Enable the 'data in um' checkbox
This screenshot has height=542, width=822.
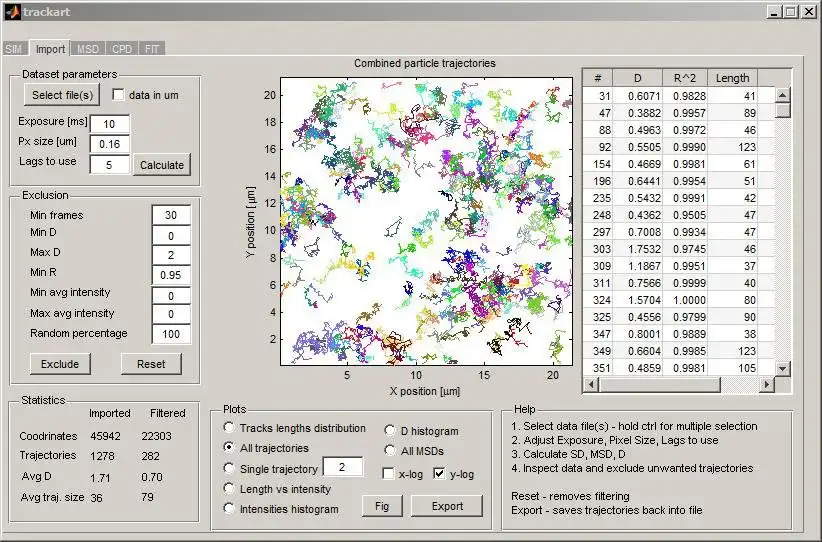(x=120, y=95)
